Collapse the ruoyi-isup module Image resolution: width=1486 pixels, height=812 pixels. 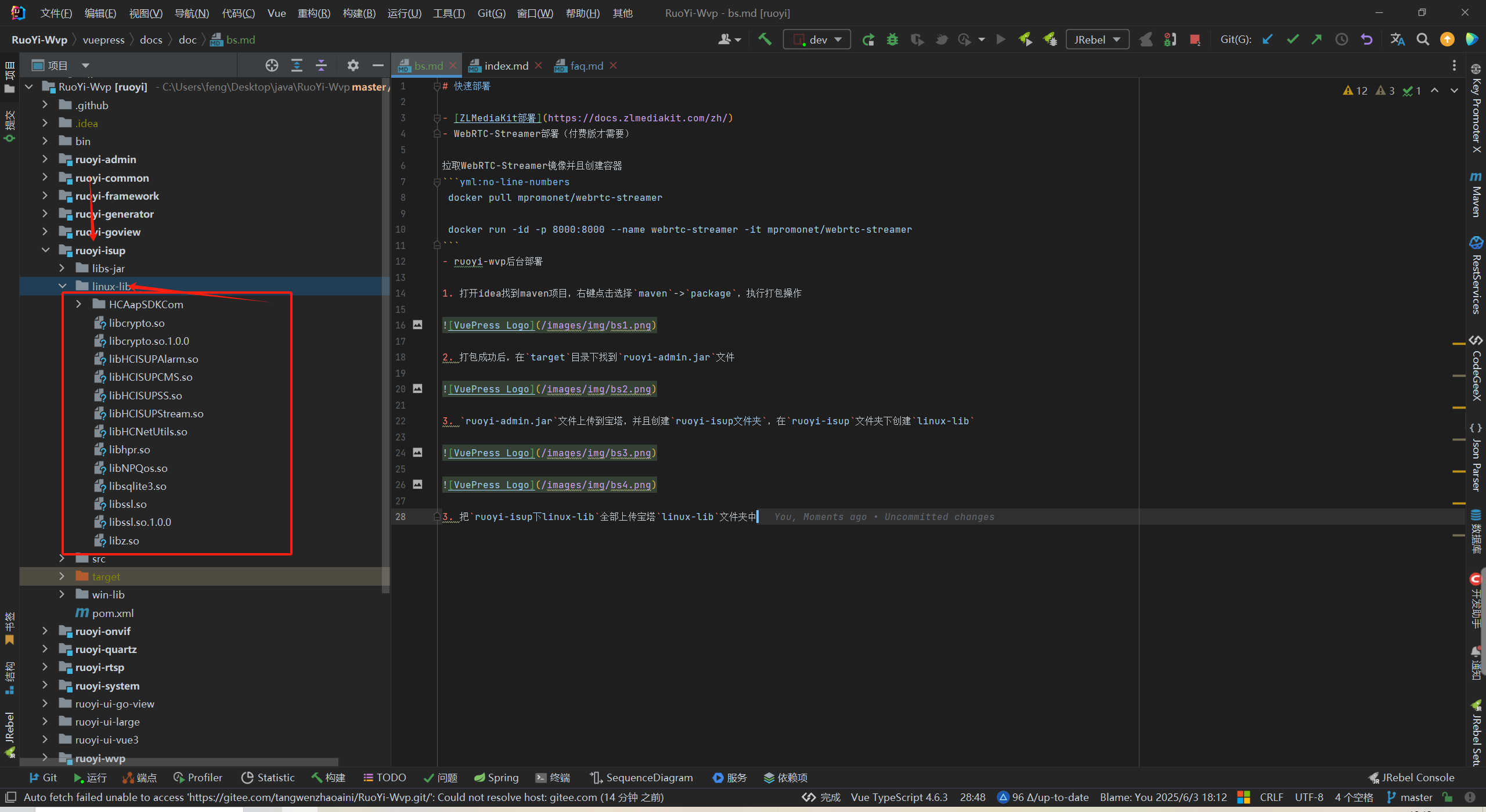pyautogui.click(x=45, y=250)
